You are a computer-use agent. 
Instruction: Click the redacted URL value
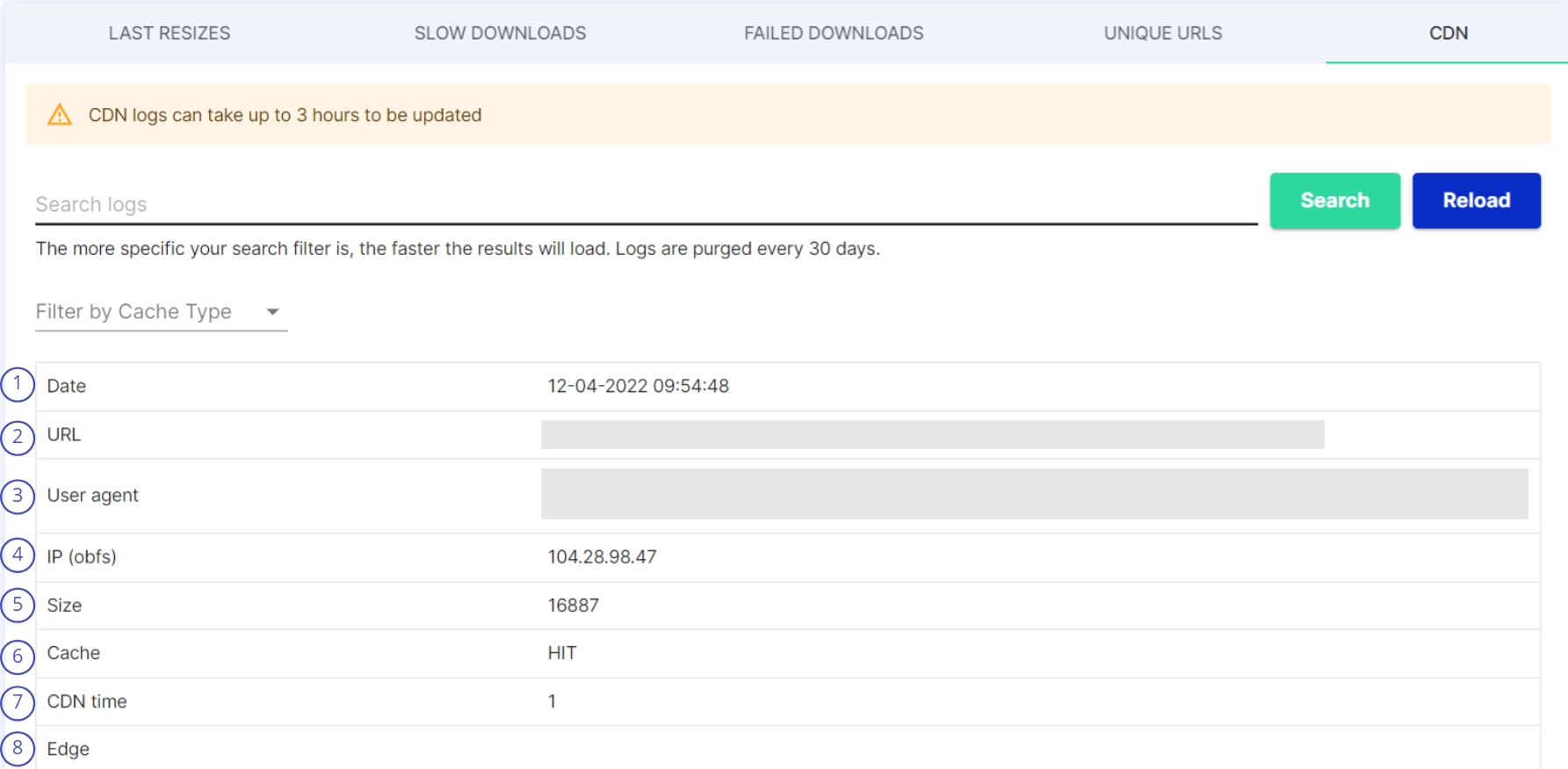pos(932,435)
